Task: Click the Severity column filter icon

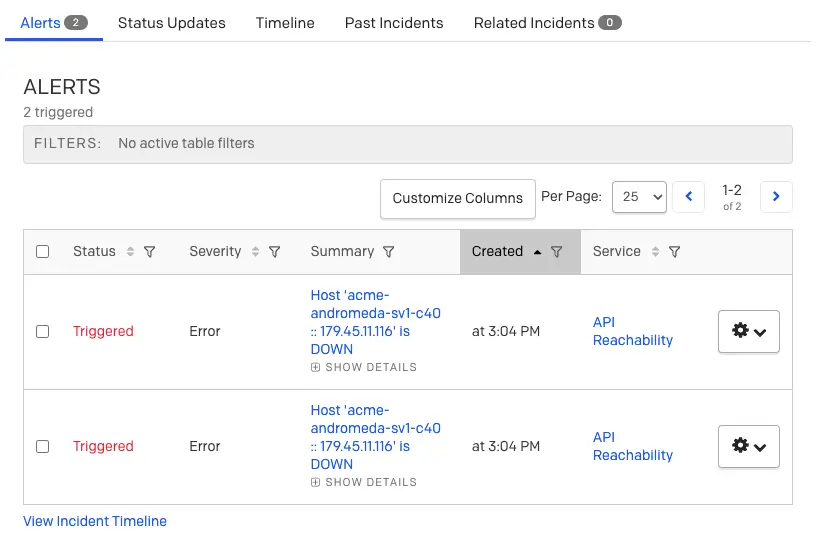Action: (275, 252)
